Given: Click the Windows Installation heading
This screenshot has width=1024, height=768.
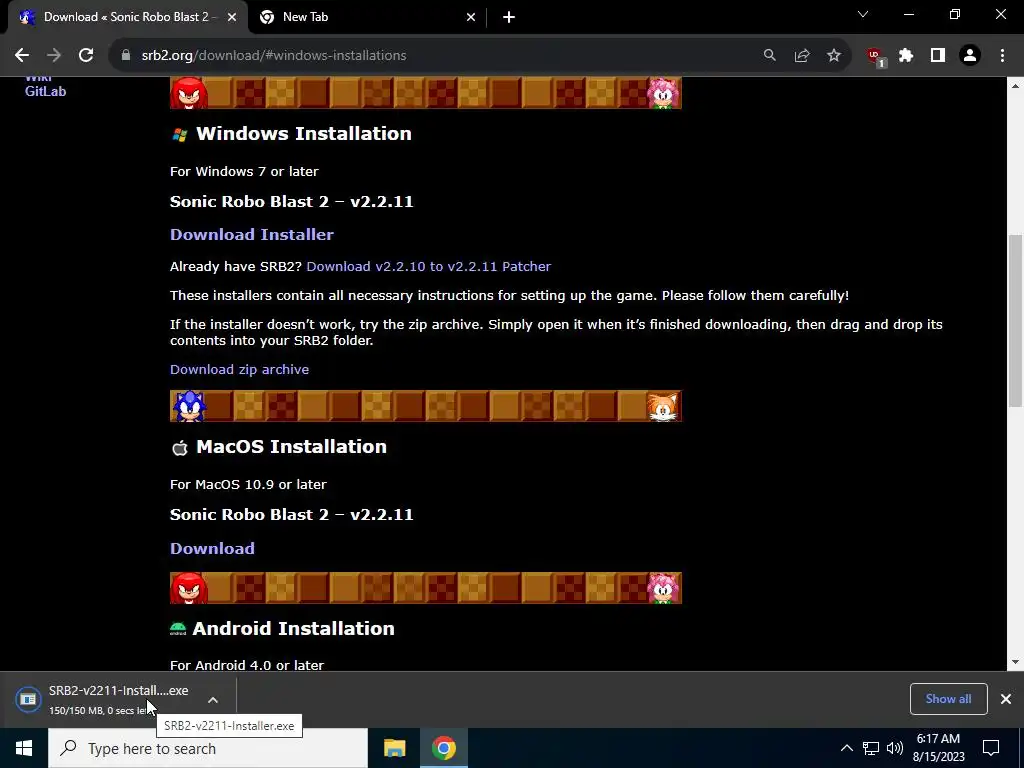Looking at the screenshot, I should pos(304,134).
